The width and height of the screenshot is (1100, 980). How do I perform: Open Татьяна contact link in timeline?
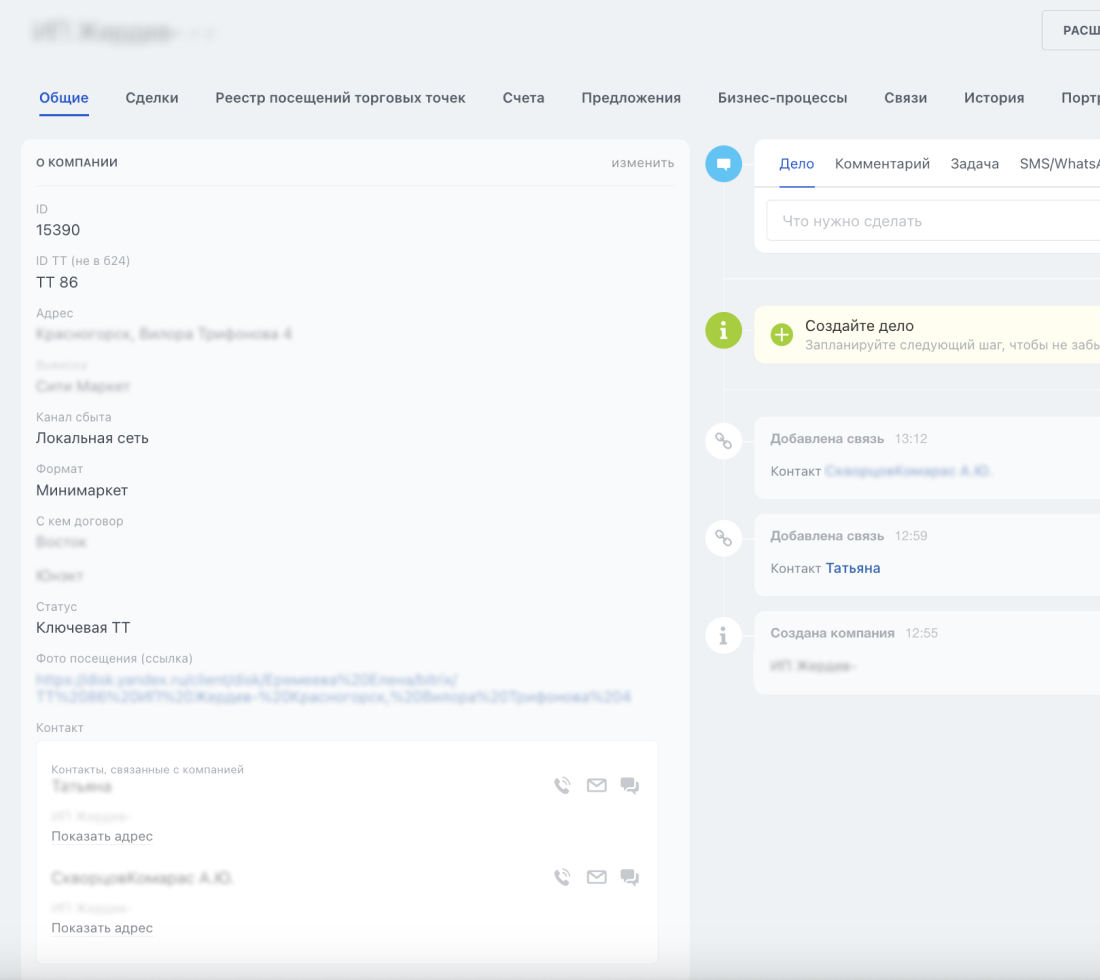point(852,568)
